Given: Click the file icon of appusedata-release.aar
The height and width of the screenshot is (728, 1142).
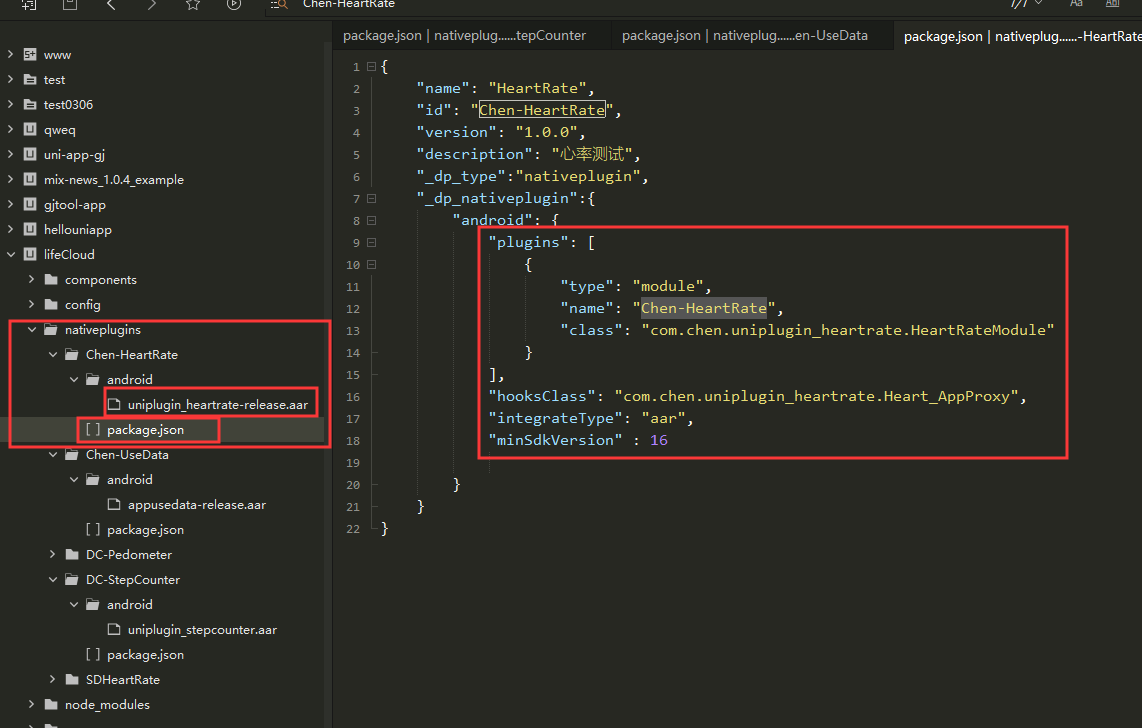Looking at the screenshot, I should click(114, 505).
